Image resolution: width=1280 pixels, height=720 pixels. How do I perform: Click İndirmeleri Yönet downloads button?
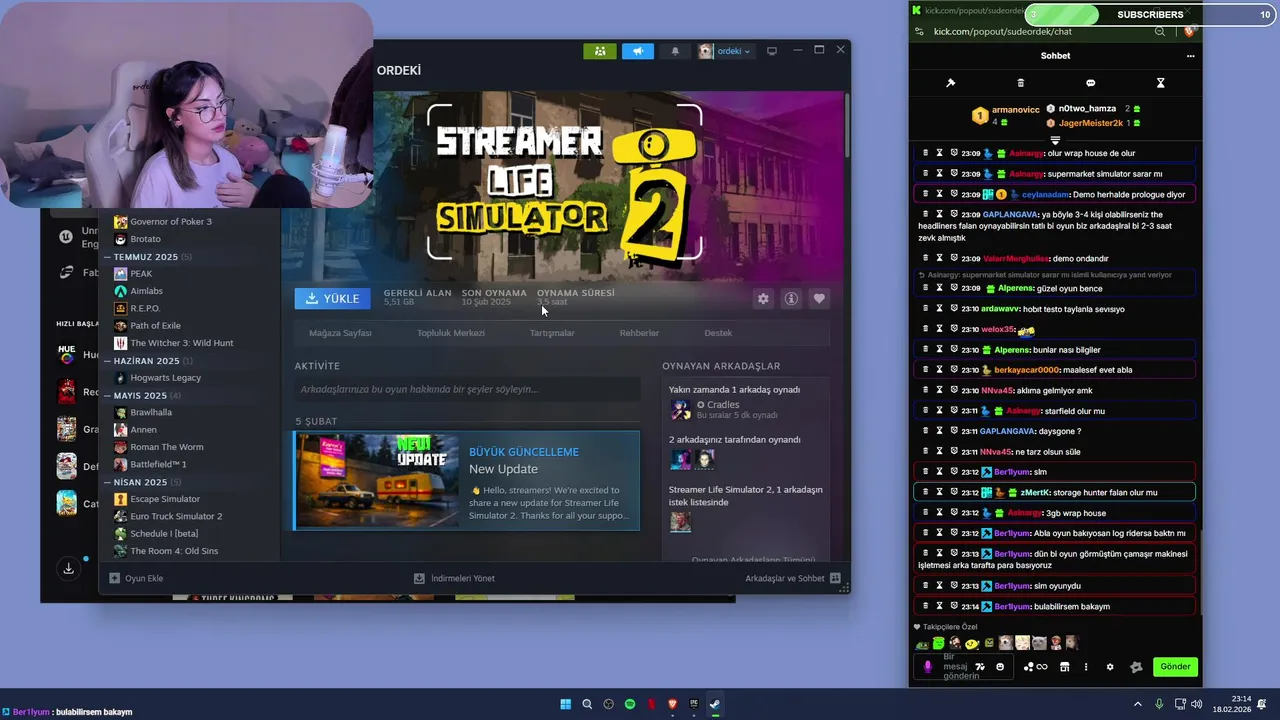click(x=455, y=578)
